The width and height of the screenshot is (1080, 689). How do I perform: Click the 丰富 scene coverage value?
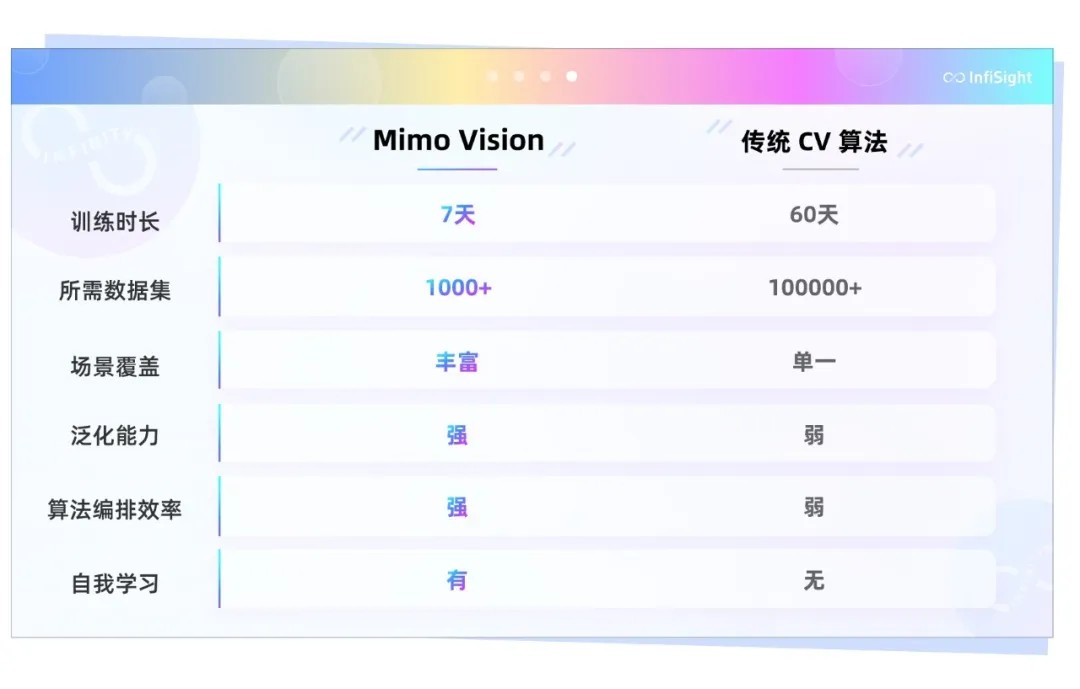(x=457, y=362)
